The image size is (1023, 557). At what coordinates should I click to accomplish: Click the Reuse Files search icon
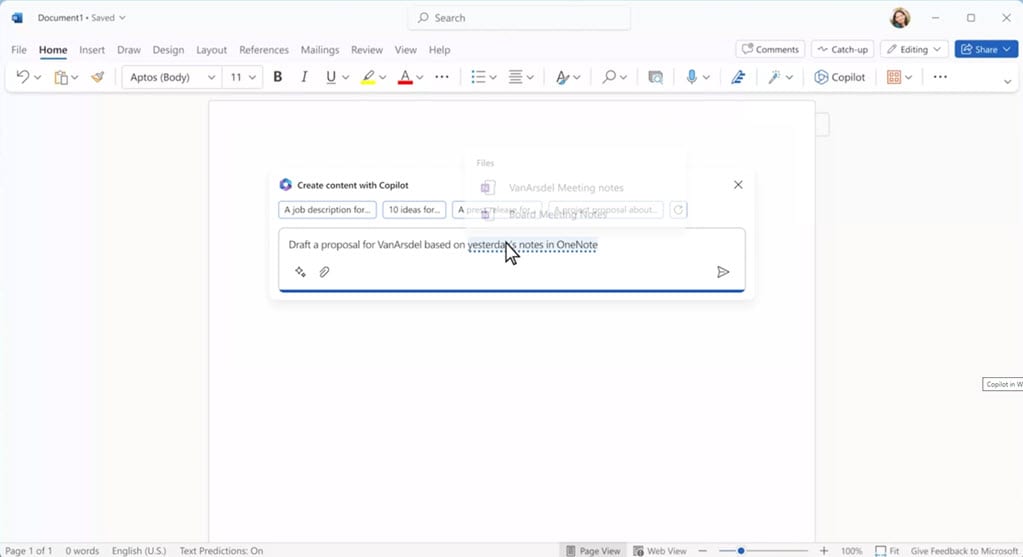pyautogui.click(x=655, y=77)
